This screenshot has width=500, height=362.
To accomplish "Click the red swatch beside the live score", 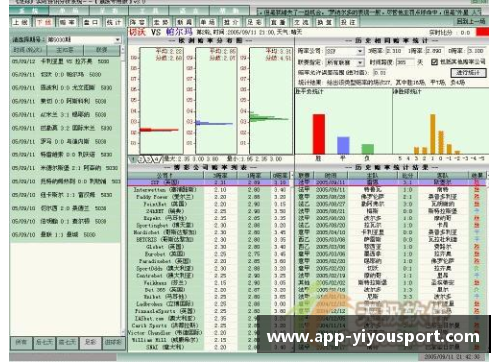I will 482,32.
